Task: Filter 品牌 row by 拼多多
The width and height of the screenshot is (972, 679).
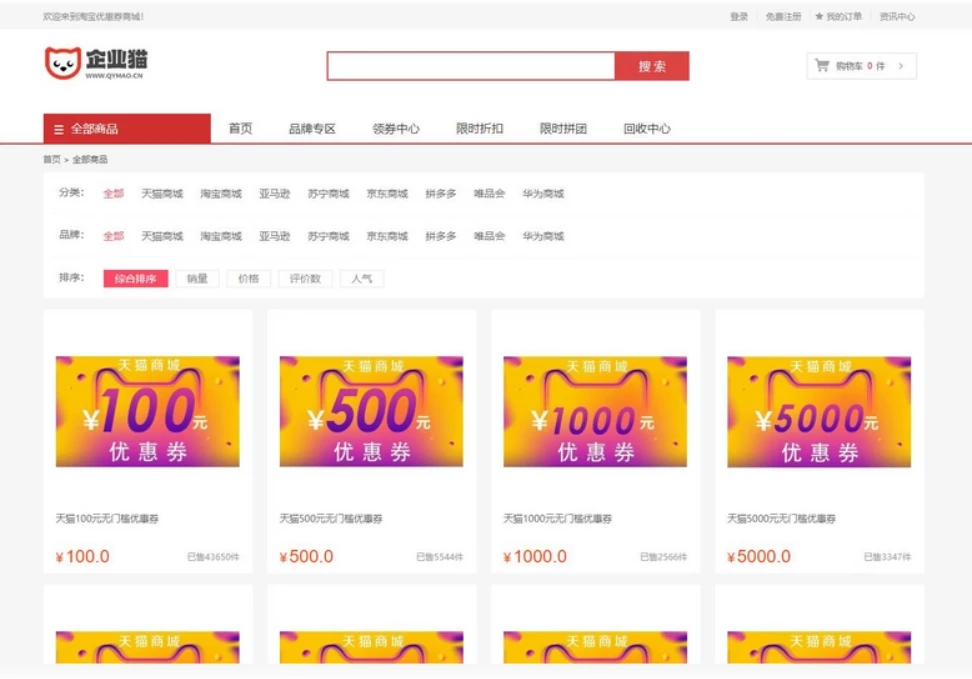Action: click(x=440, y=237)
